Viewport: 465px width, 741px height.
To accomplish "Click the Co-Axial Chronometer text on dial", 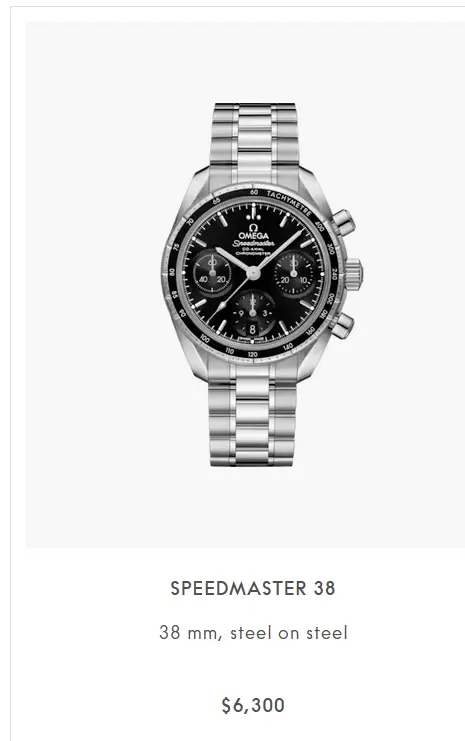I will tap(253, 251).
